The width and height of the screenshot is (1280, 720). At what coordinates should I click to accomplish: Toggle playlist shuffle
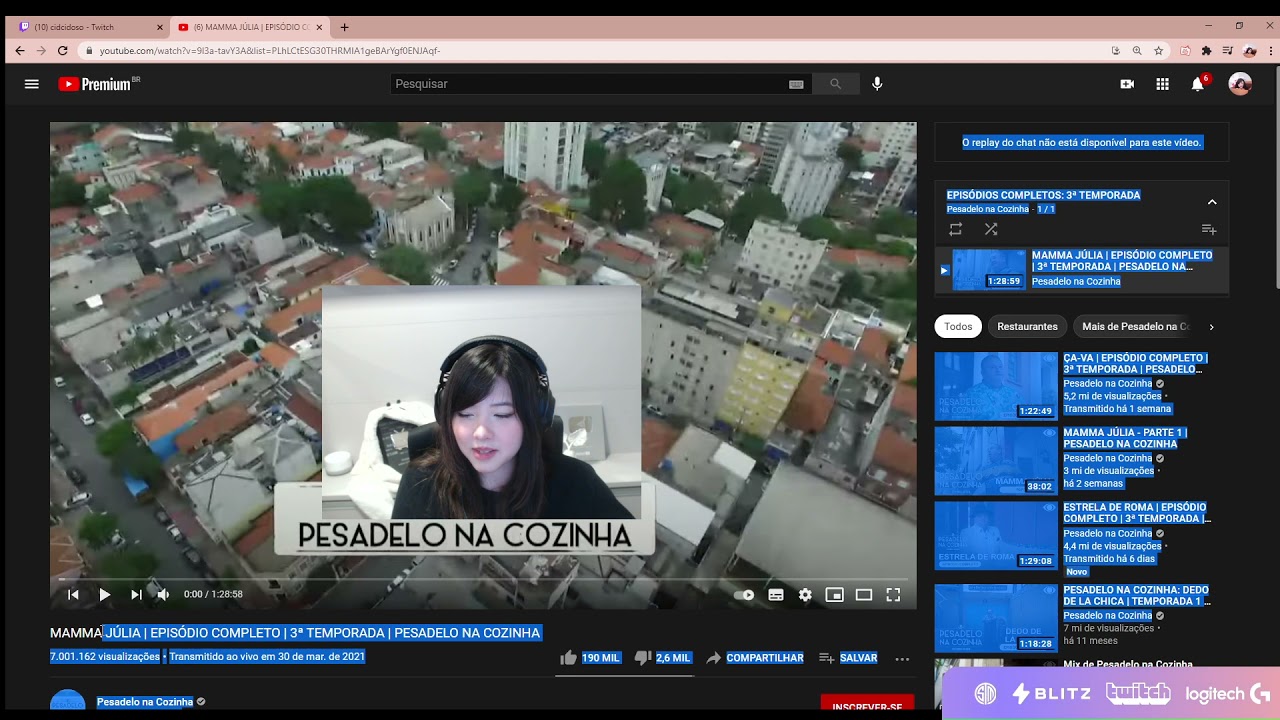[x=991, y=229]
